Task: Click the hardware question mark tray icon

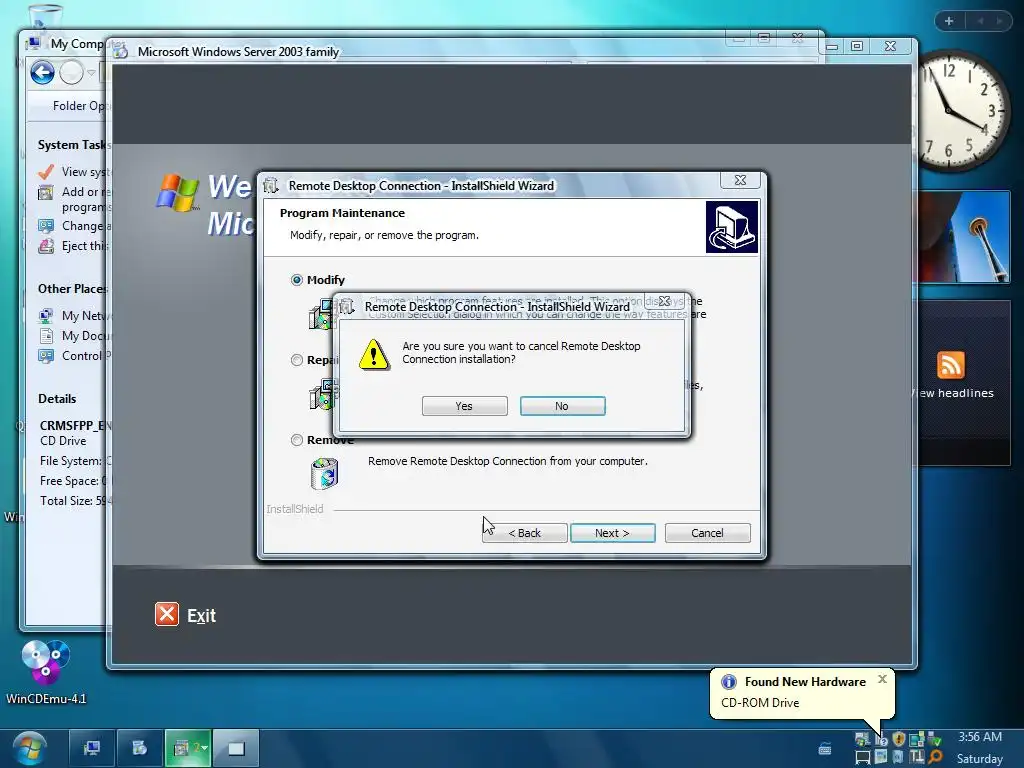Action: (x=881, y=740)
